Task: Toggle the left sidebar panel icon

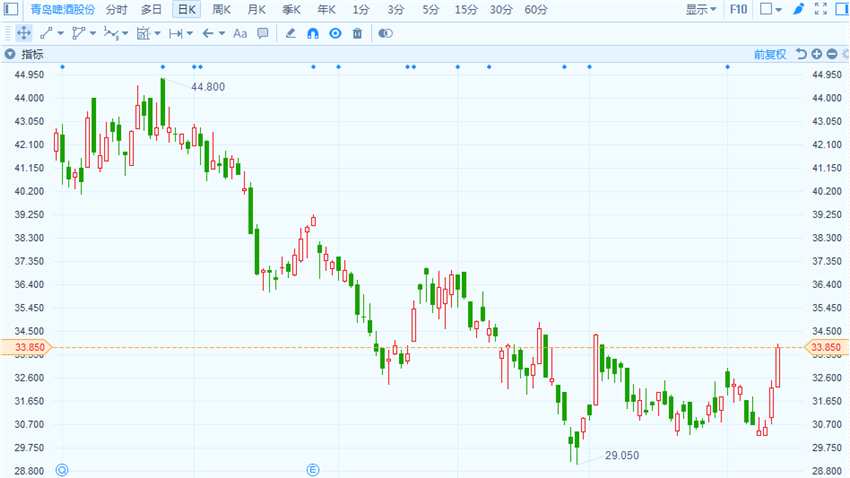Action: [11, 9]
